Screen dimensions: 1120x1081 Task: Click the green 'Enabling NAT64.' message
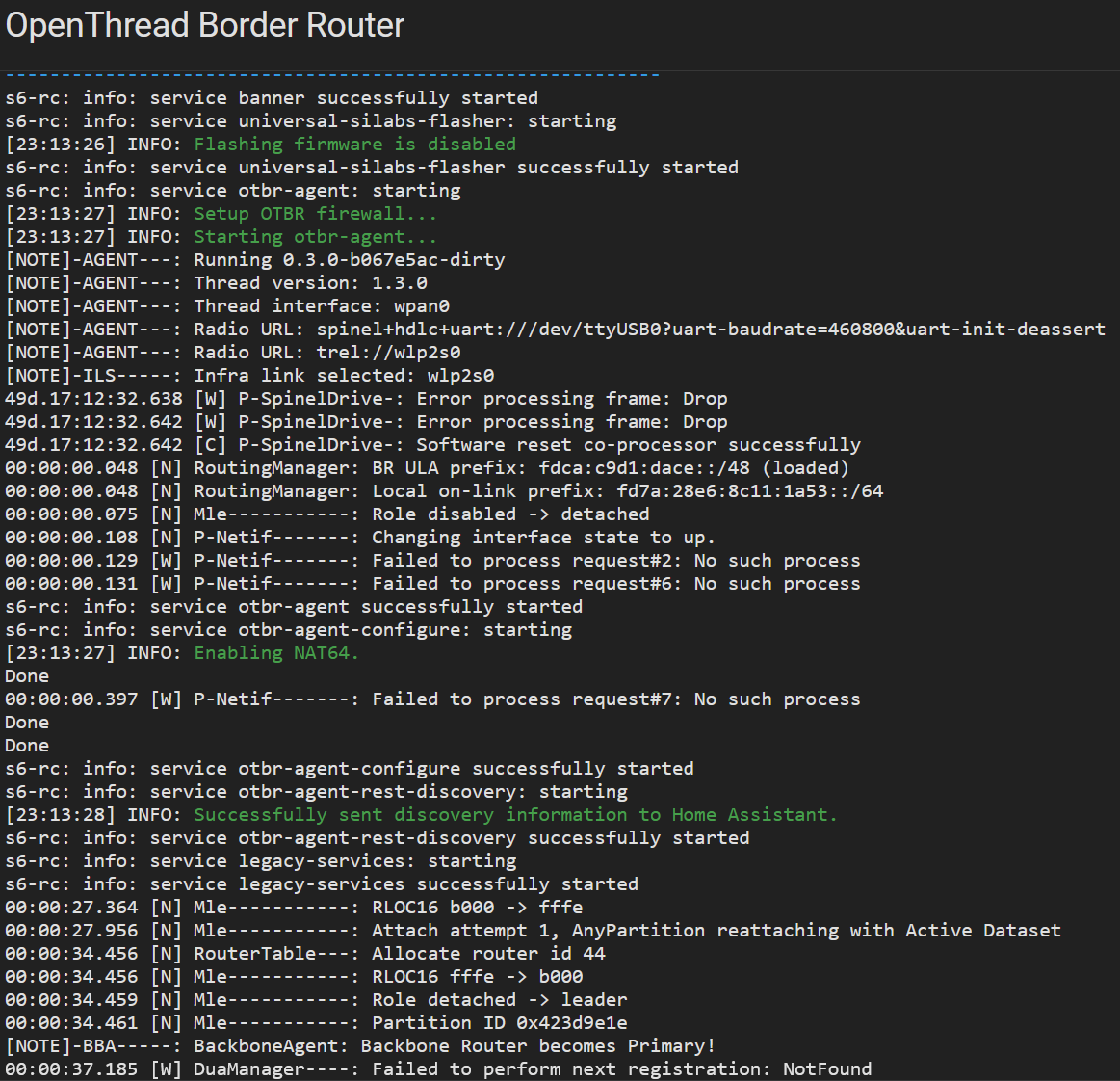pos(275,653)
